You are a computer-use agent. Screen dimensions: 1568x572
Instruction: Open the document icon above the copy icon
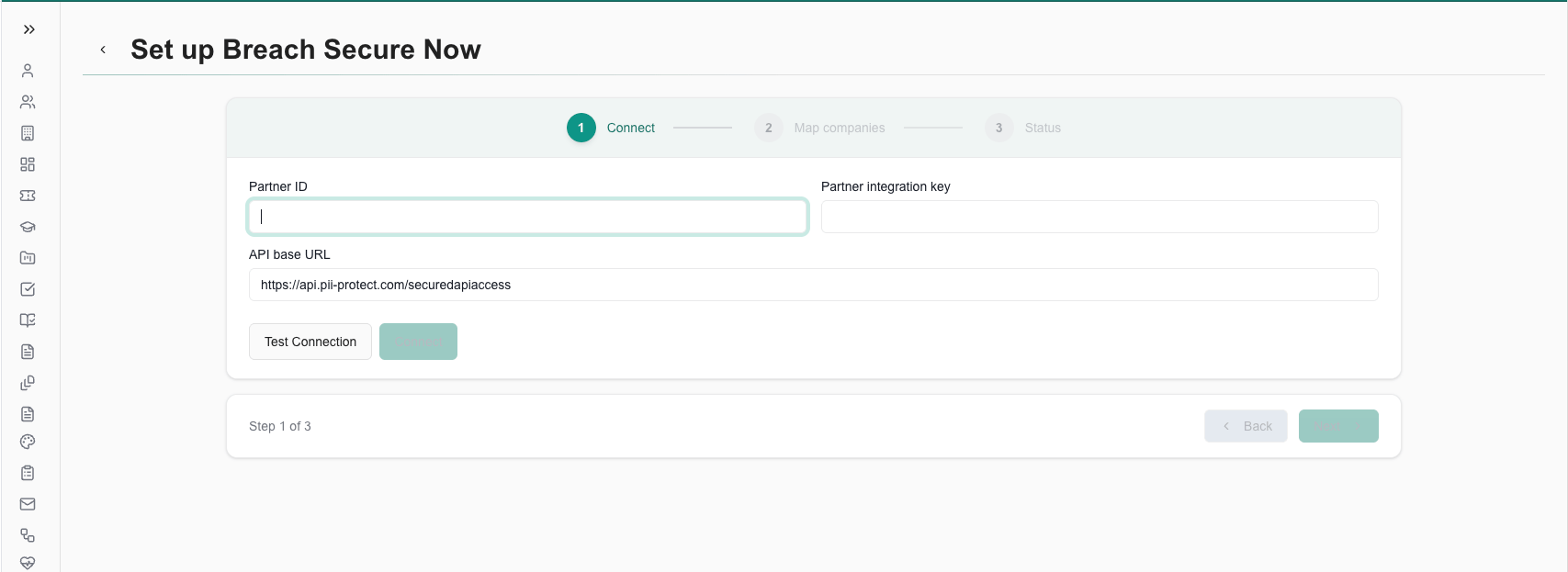(28, 352)
